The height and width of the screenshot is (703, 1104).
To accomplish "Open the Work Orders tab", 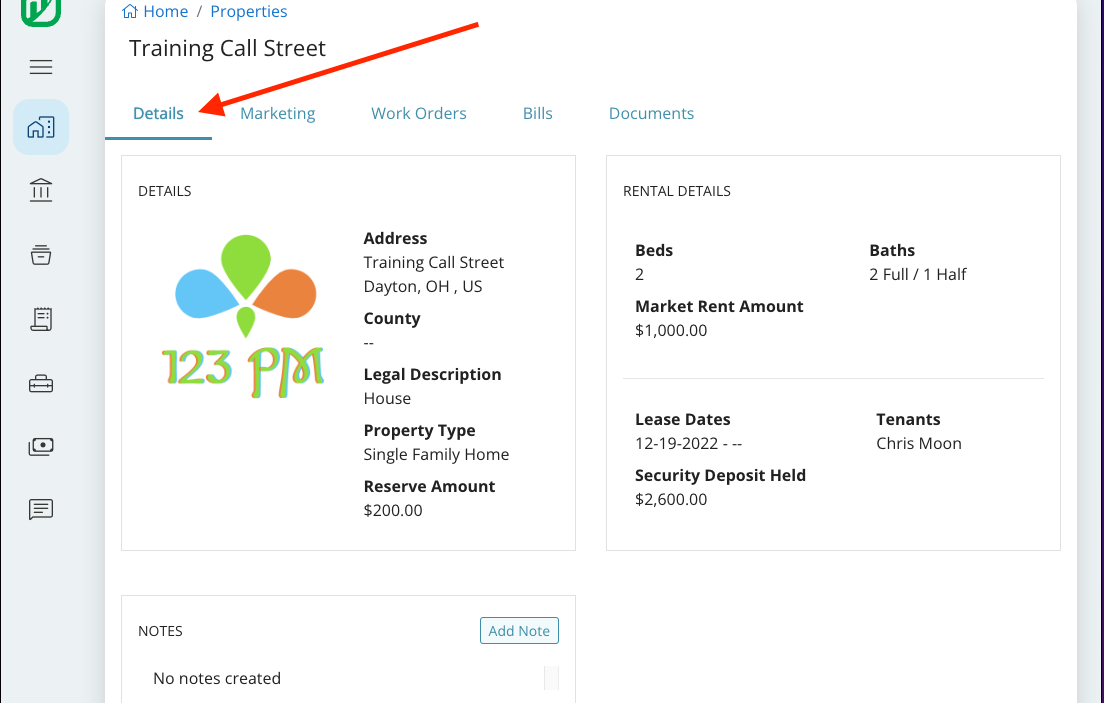I will click(418, 113).
